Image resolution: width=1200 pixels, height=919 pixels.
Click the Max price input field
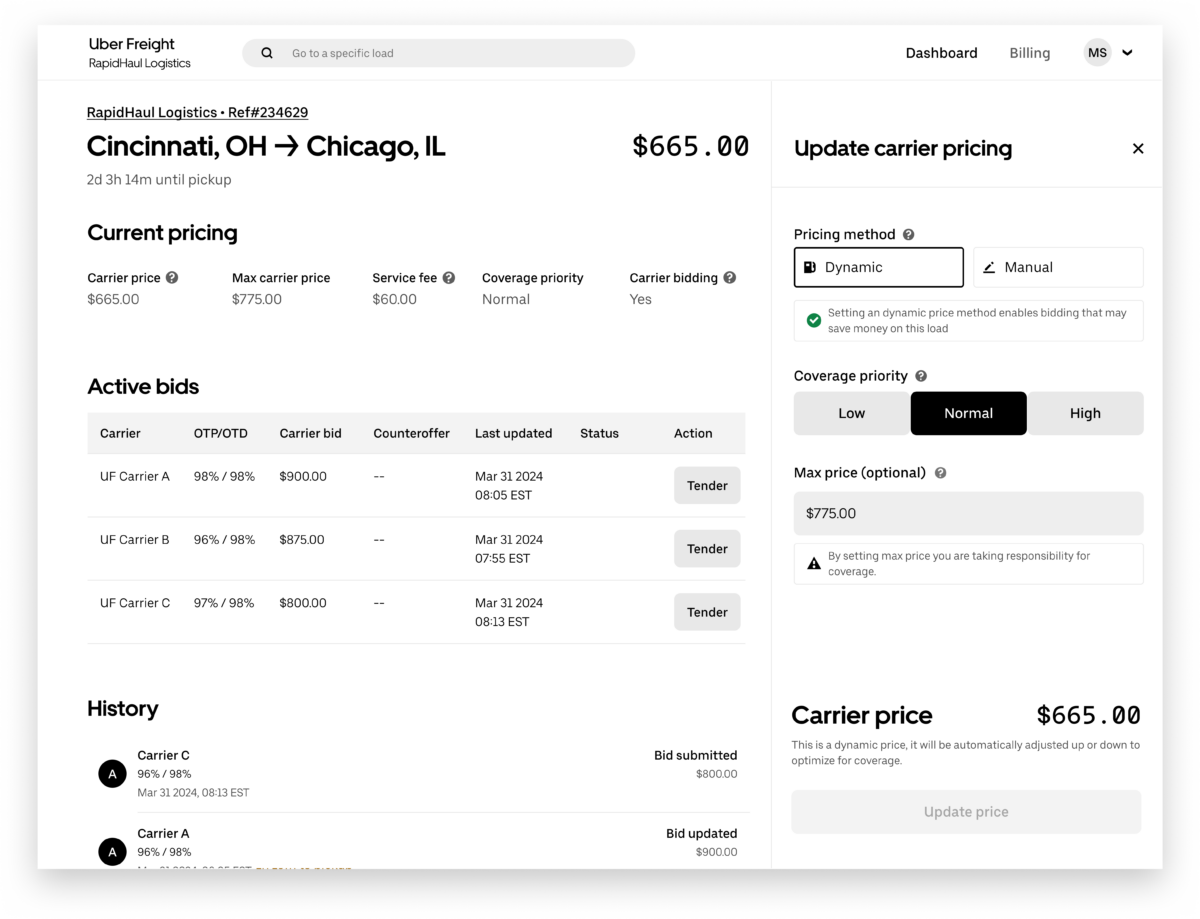coord(967,514)
